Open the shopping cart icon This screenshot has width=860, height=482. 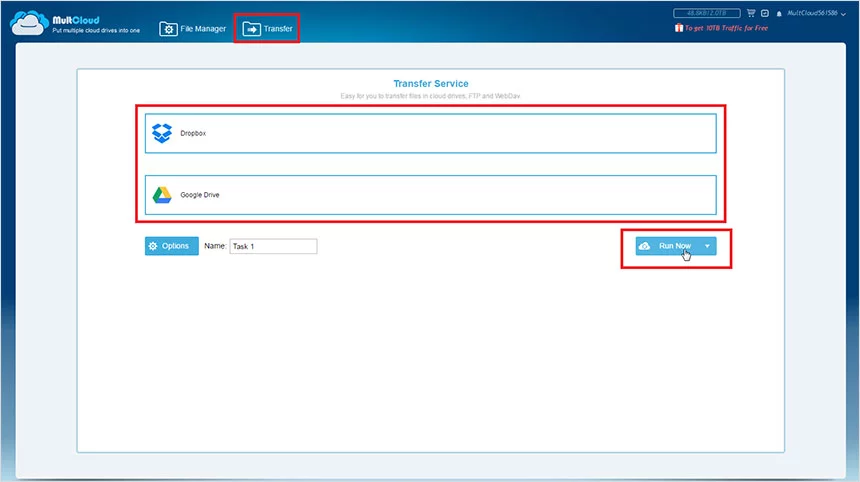coord(751,13)
